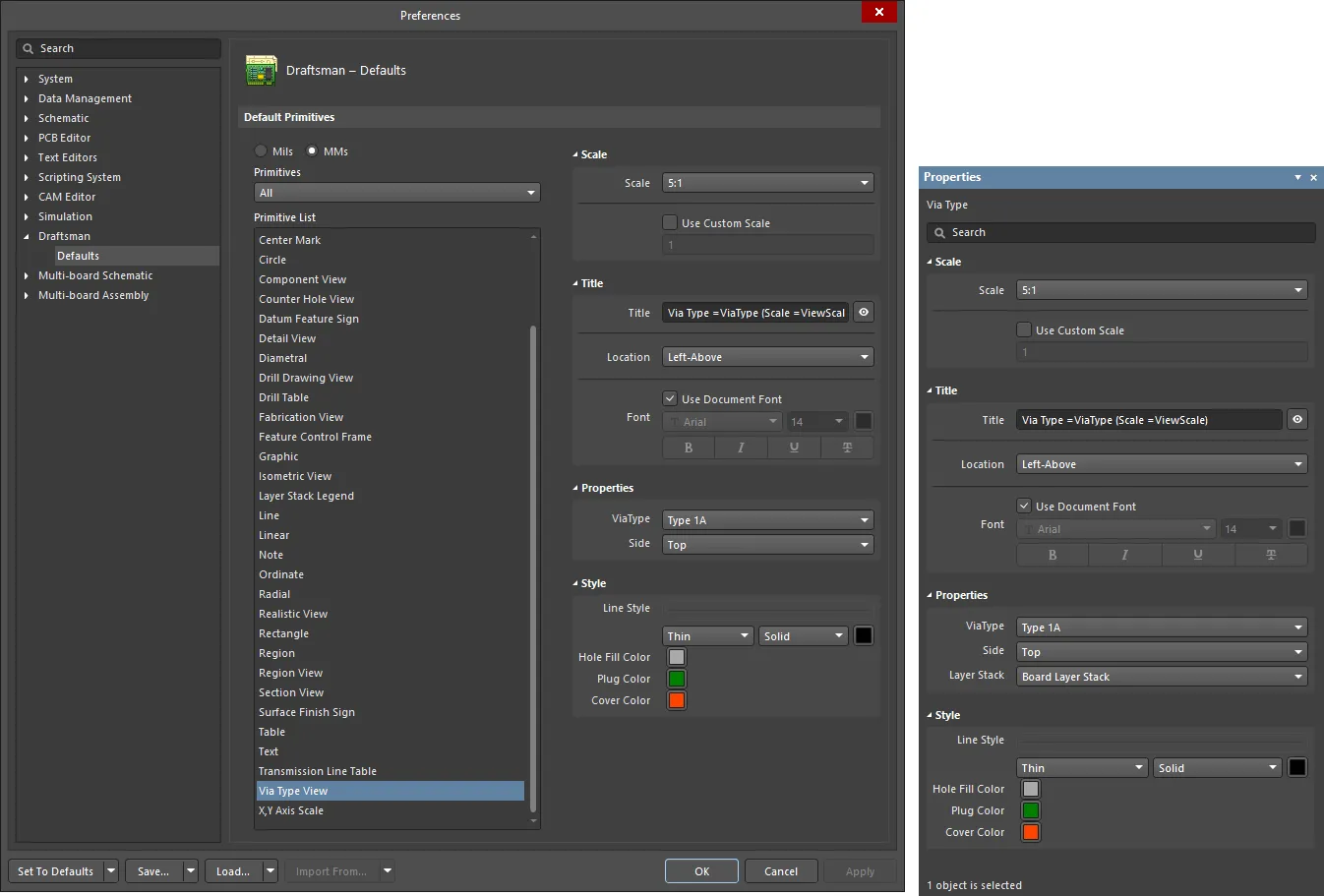Click the Preferences search field
Image resolution: width=1324 pixels, height=896 pixels.
(x=118, y=48)
